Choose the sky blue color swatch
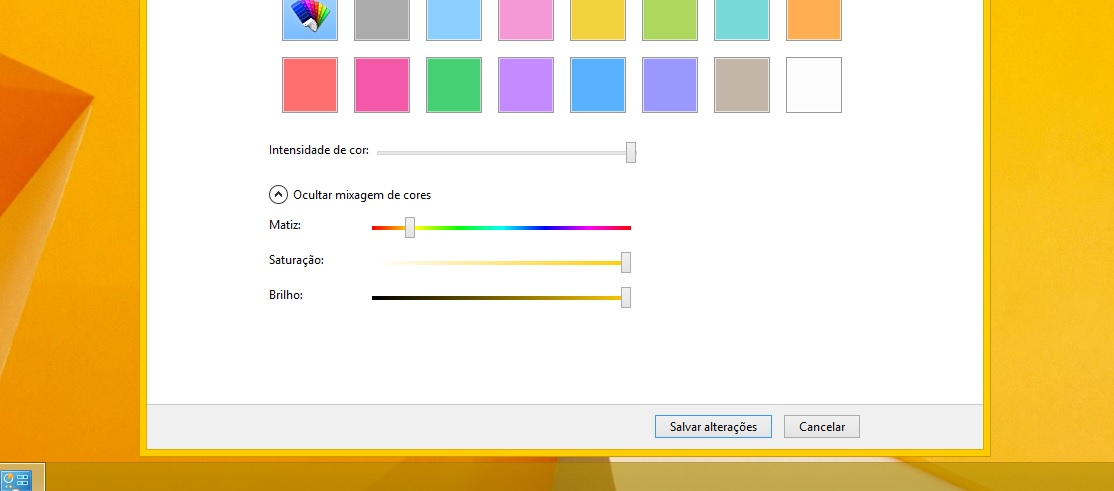The height and width of the screenshot is (491, 1114). click(598, 85)
